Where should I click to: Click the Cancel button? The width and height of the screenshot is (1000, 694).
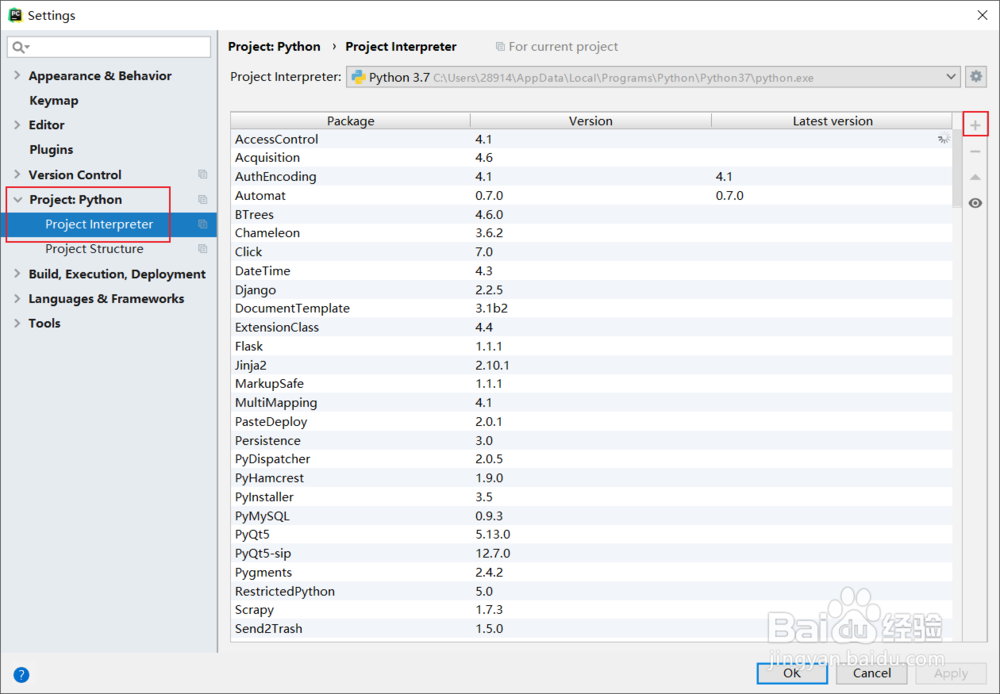(x=872, y=673)
